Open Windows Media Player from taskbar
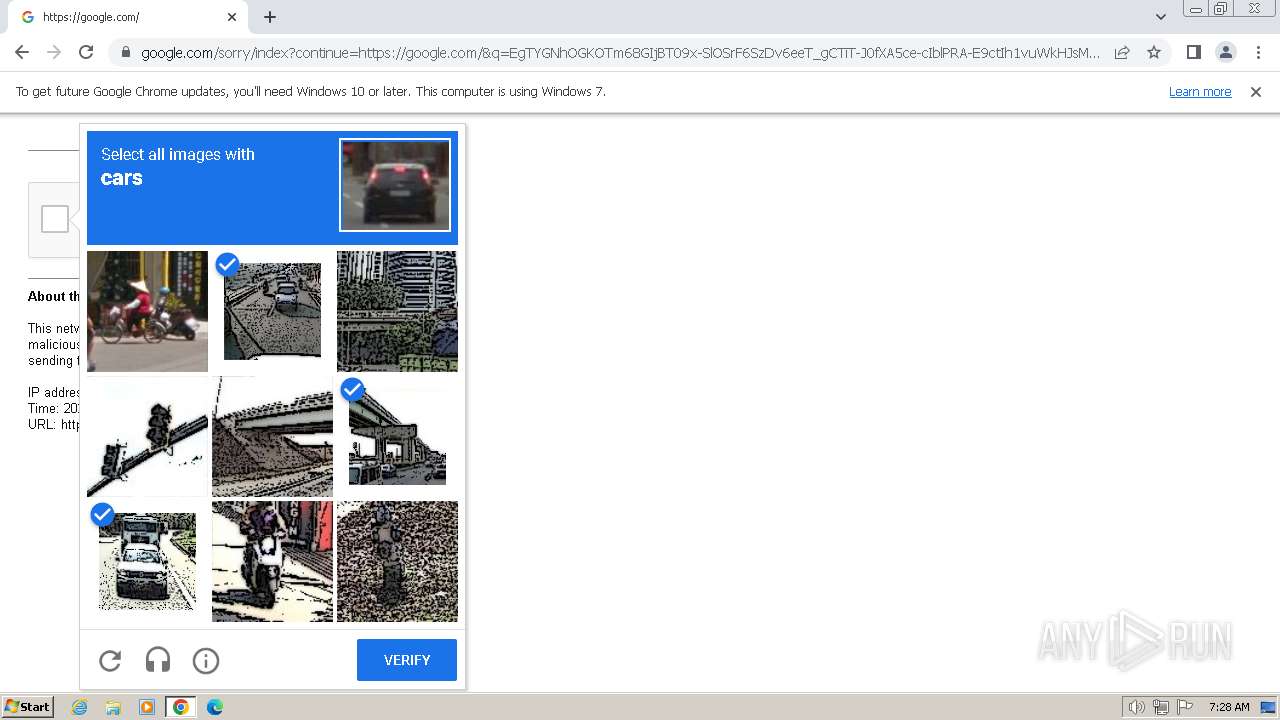The width and height of the screenshot is (1280, 720). coord(147,707)
